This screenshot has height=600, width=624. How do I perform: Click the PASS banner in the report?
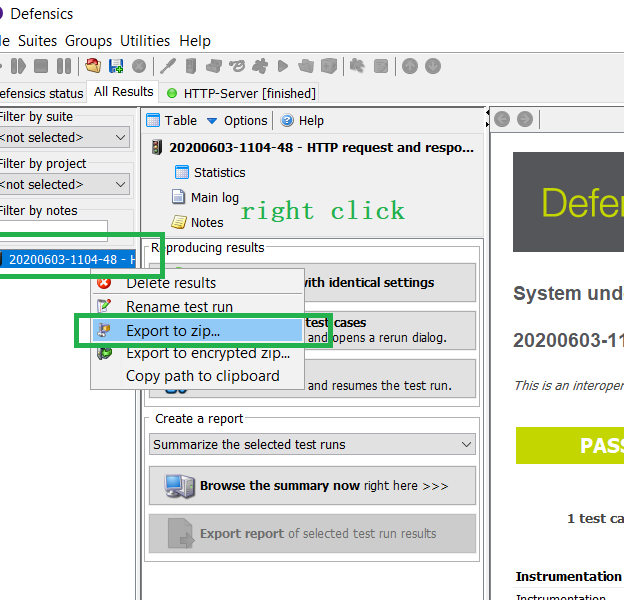click(x=570, y=446)
